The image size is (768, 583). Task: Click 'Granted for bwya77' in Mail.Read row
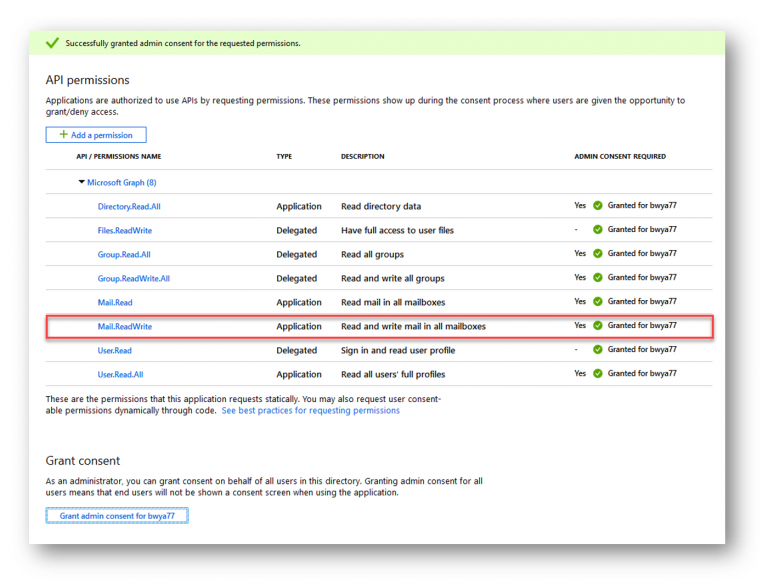click(642, 301)
